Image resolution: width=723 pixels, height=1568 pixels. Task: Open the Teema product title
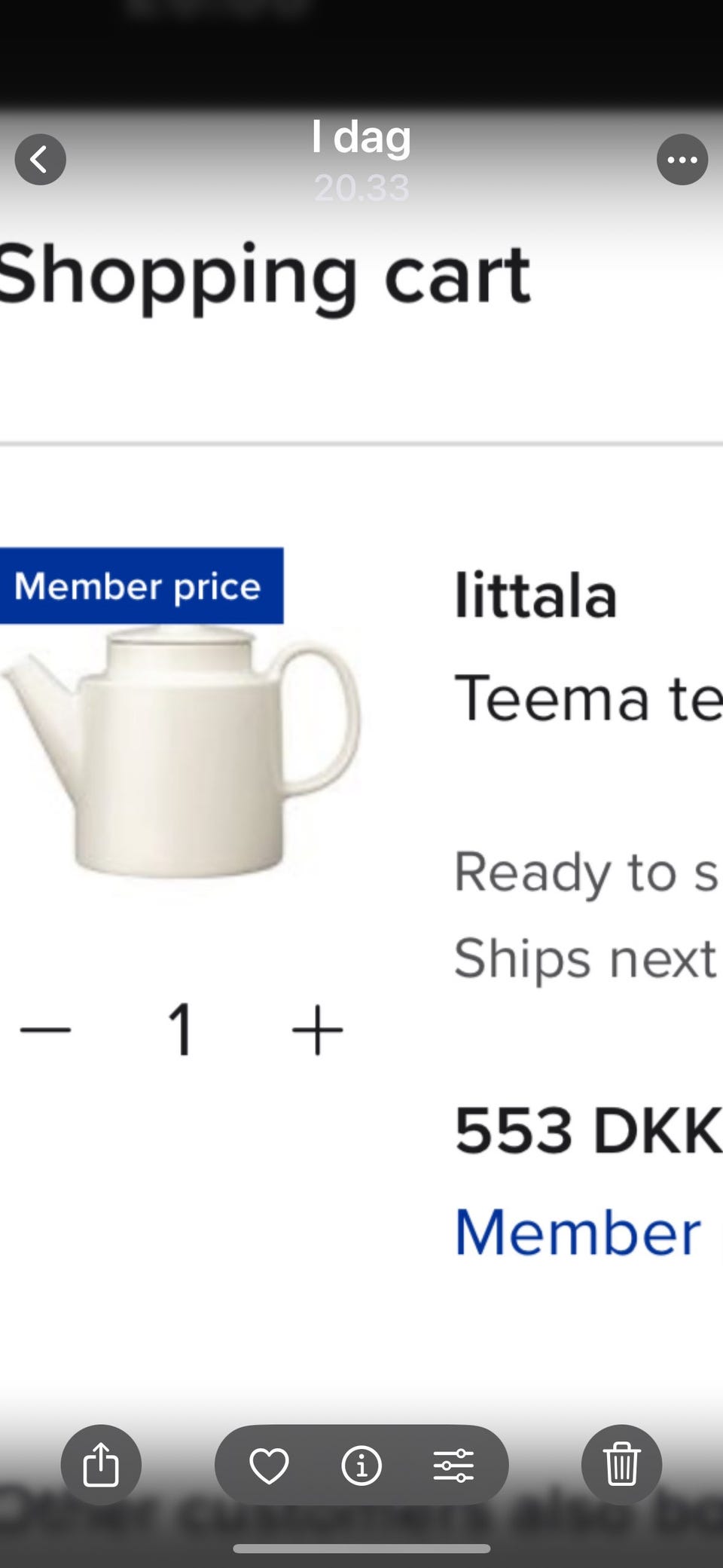pos(587,698)
